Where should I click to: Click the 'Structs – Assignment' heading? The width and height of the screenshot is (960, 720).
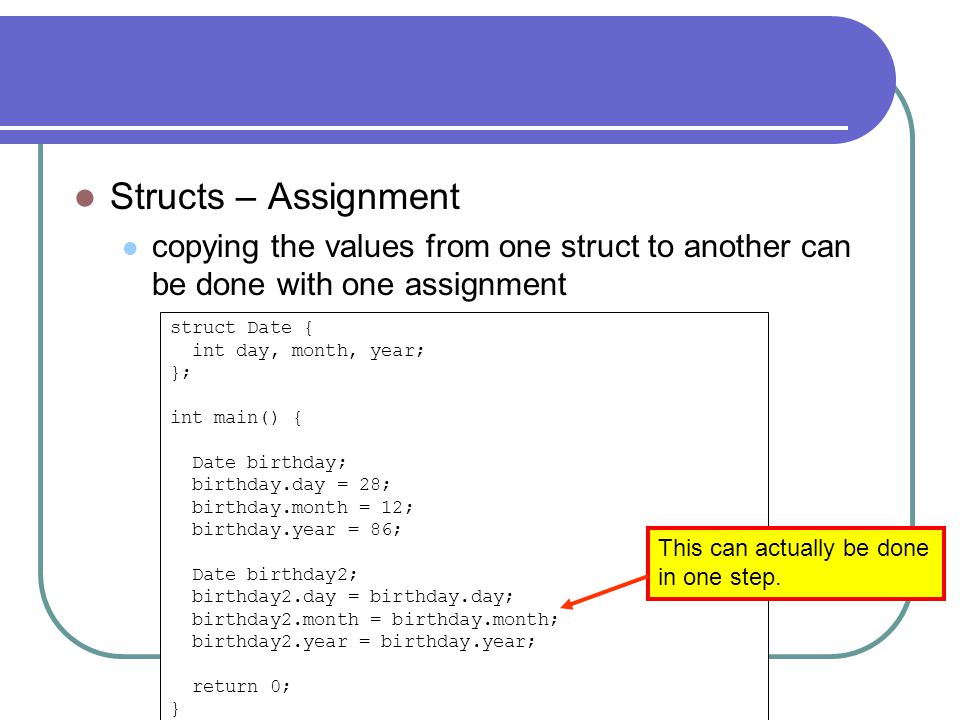tap(285, 197)
